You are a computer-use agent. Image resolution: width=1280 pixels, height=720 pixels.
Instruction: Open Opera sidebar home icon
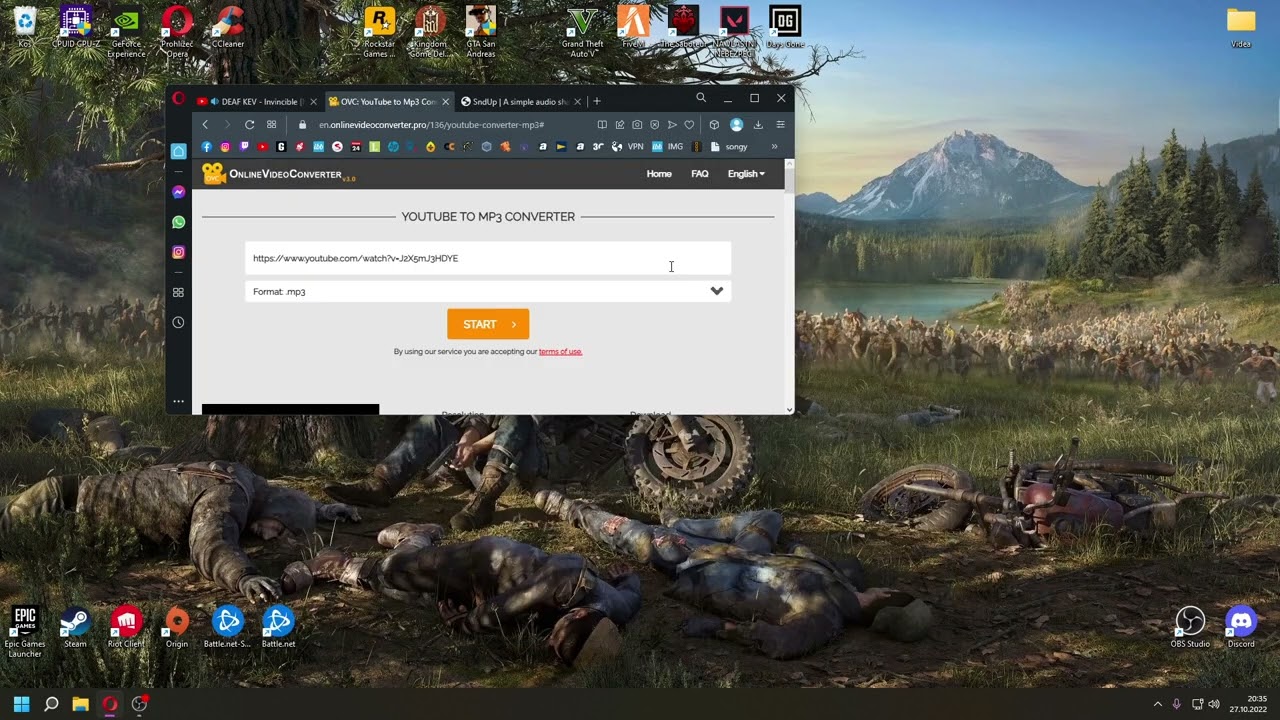[178, 151]
